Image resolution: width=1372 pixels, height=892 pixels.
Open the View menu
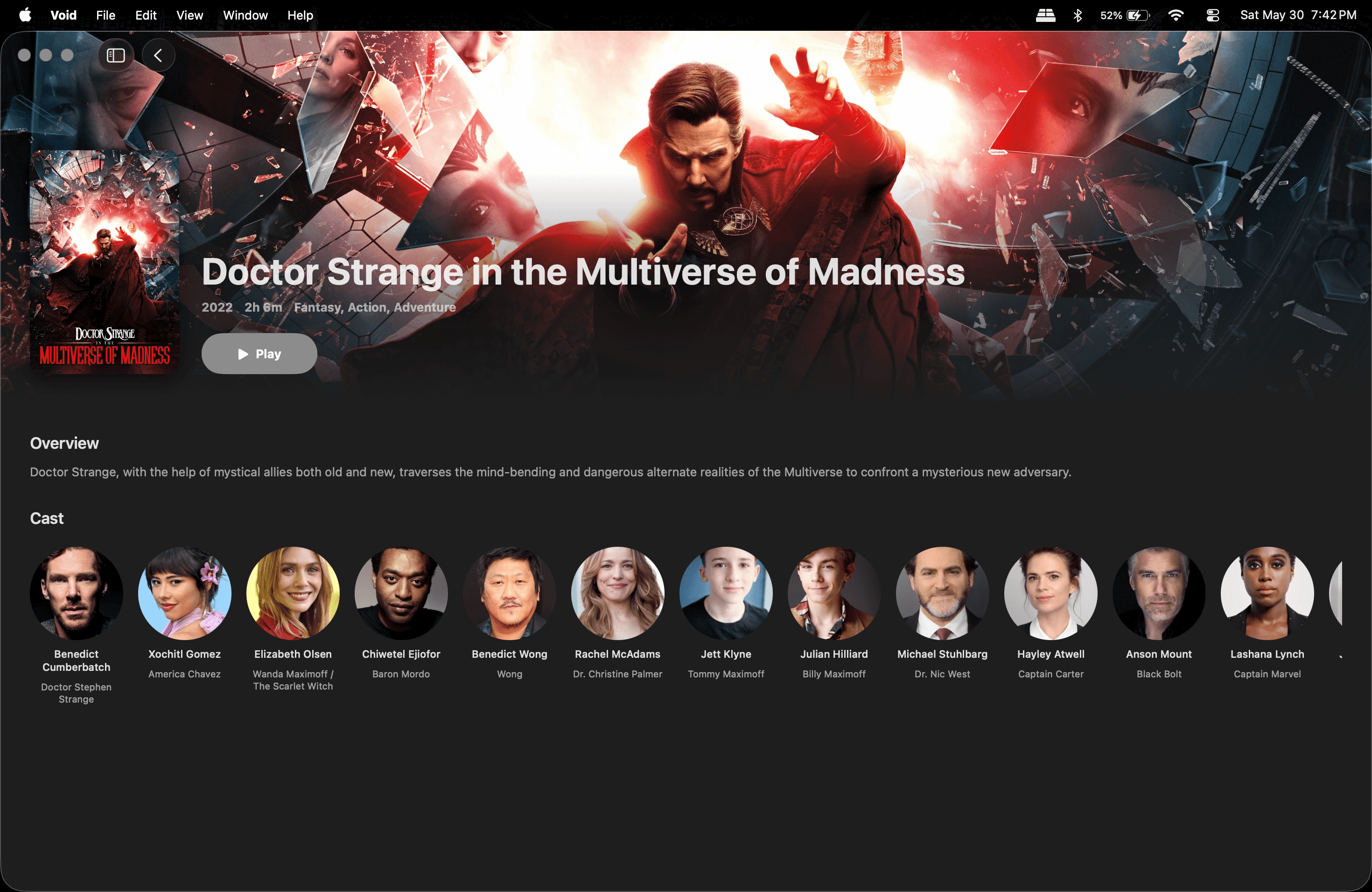click(x=189, y=15)
